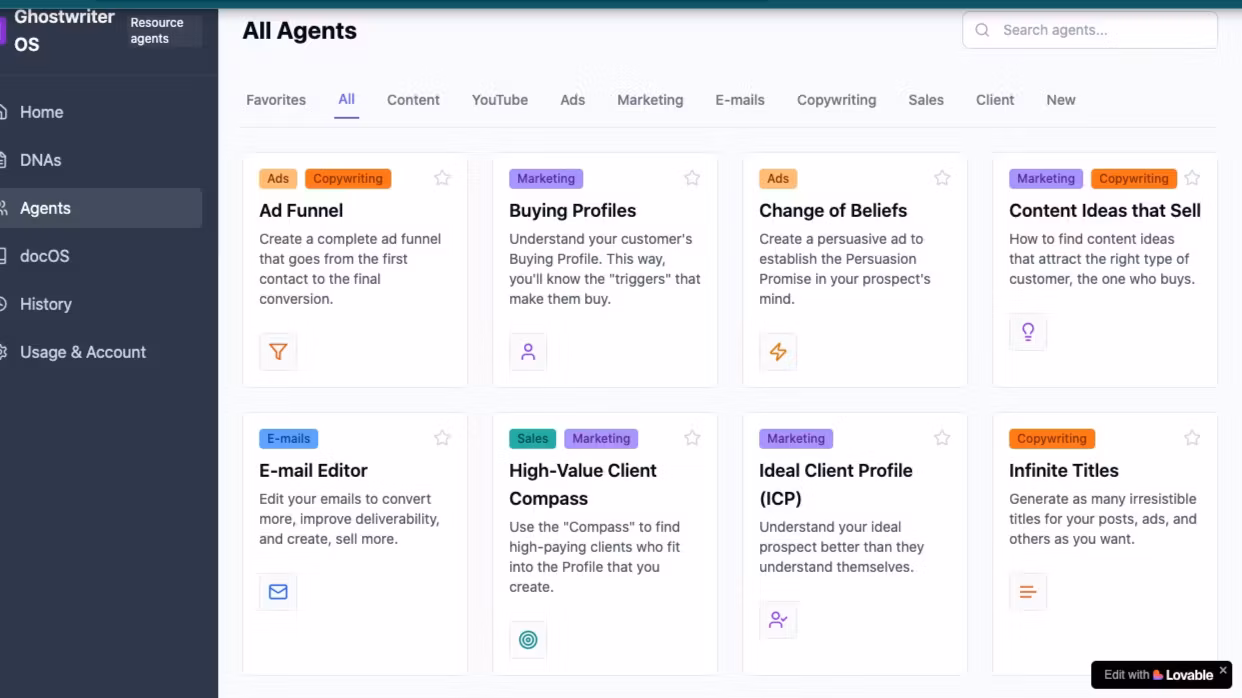Viewport: 1242px width, 698px height.
Task: Select the Marketing tab in the category bar
Action: [x=650, y=100]
